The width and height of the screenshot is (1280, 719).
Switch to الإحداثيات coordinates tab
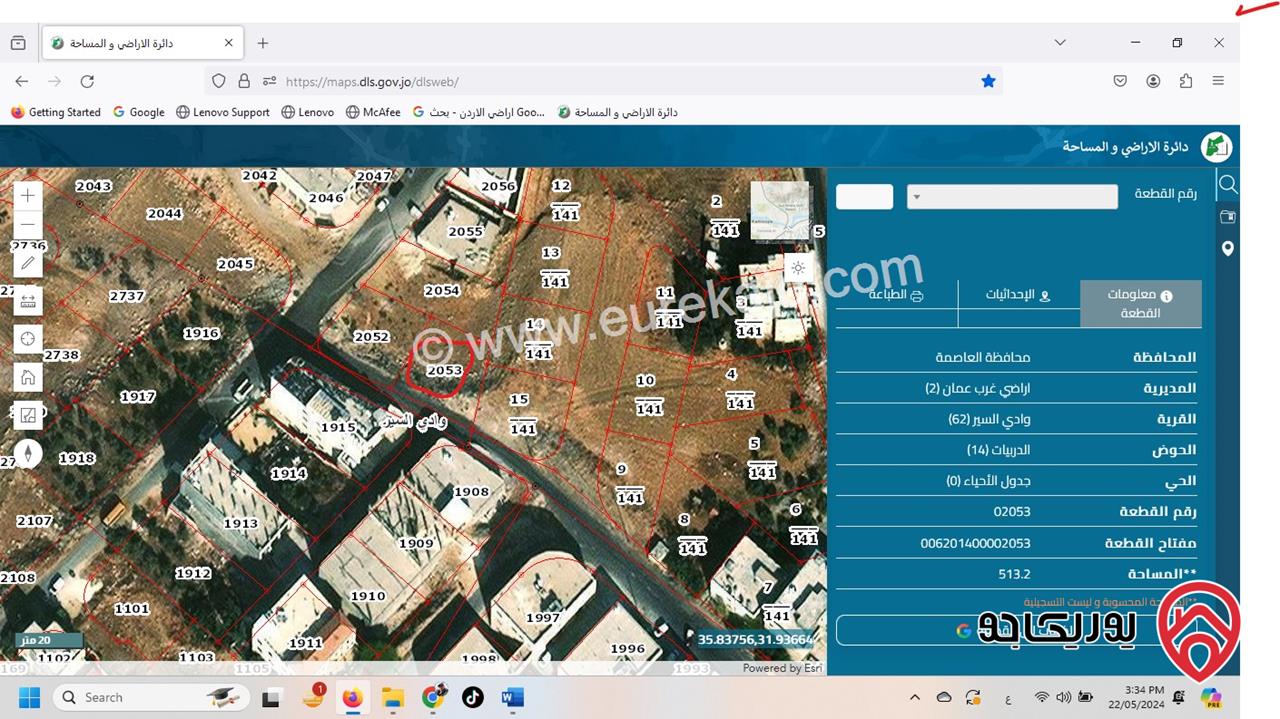[1018, 295]
